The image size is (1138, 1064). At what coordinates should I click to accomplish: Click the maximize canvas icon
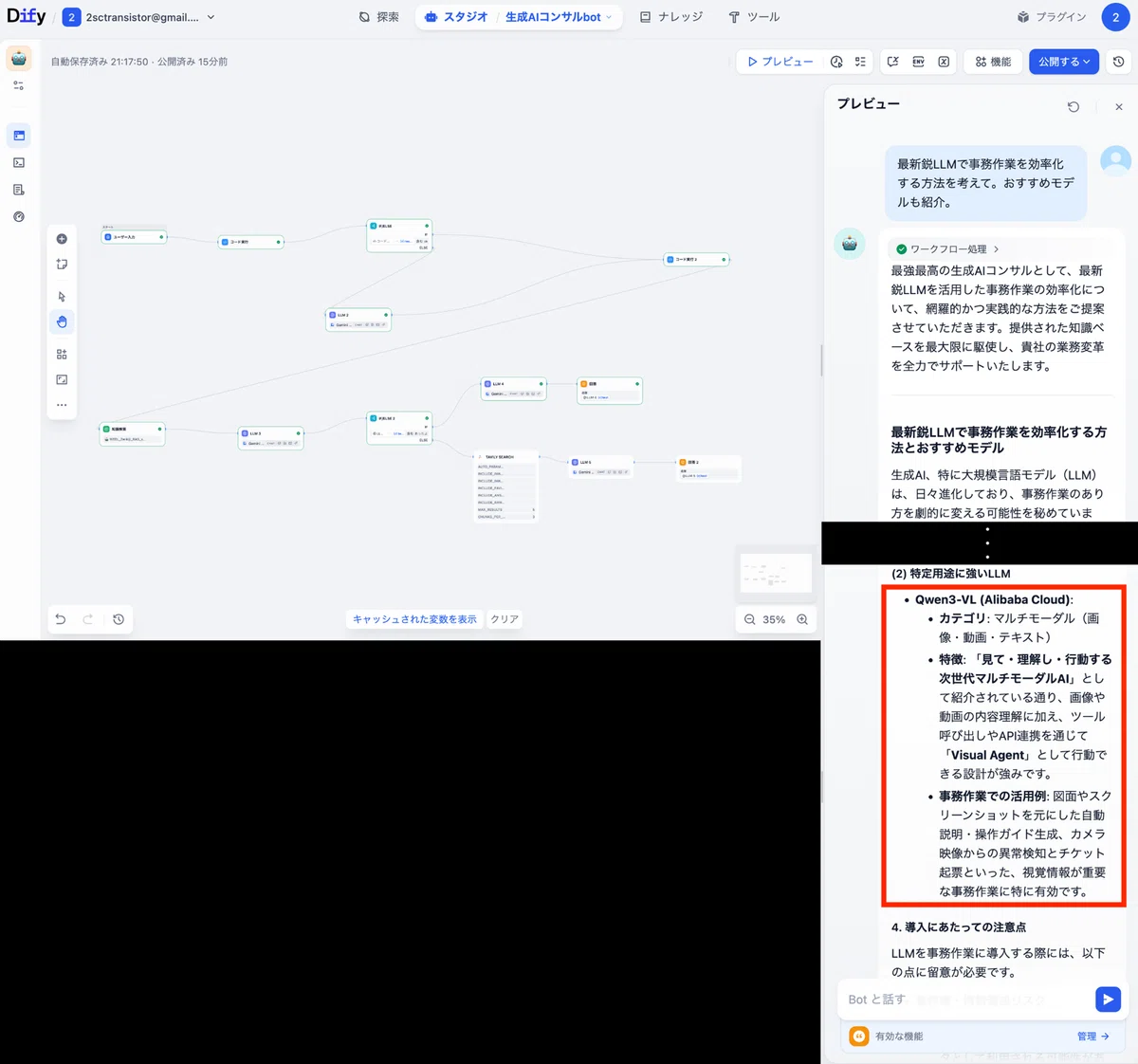[x=62, y=379]
